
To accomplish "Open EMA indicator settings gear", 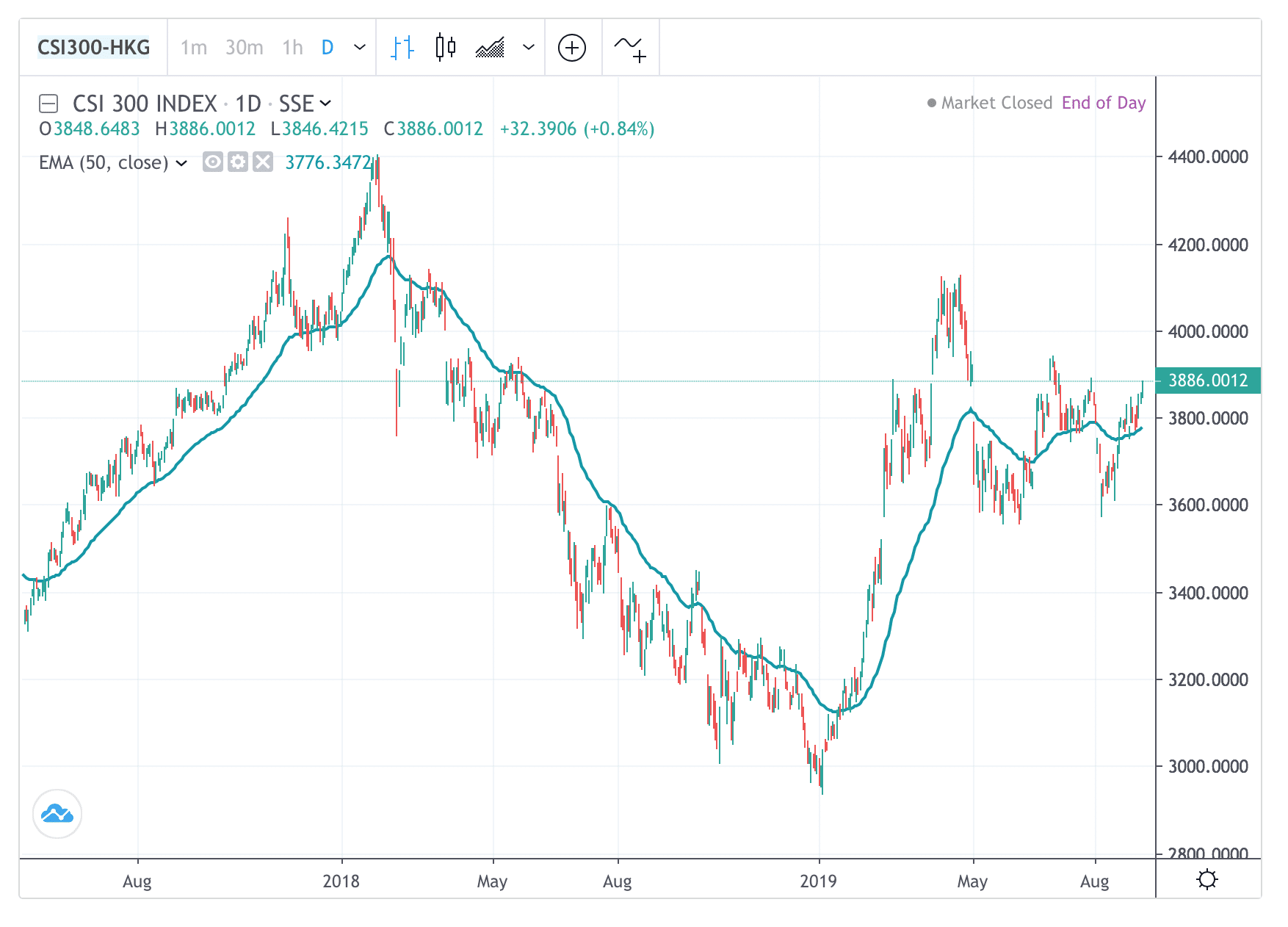I will tap(238, 162).
